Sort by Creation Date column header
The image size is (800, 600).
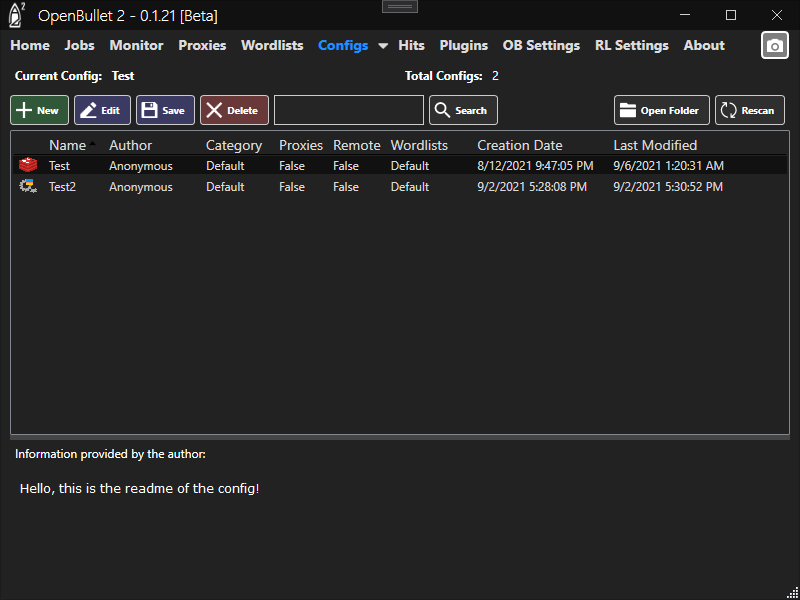coord(520,145)
